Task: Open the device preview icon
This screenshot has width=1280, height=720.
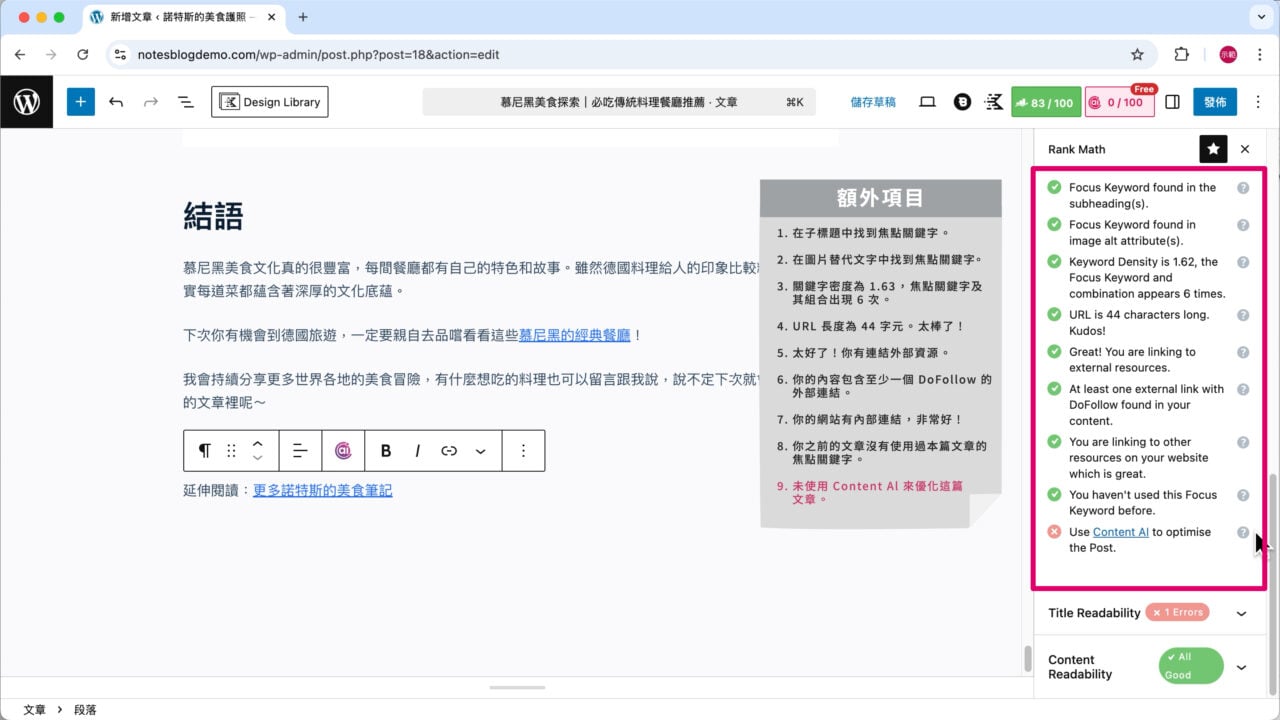Action: click(927, 101)
